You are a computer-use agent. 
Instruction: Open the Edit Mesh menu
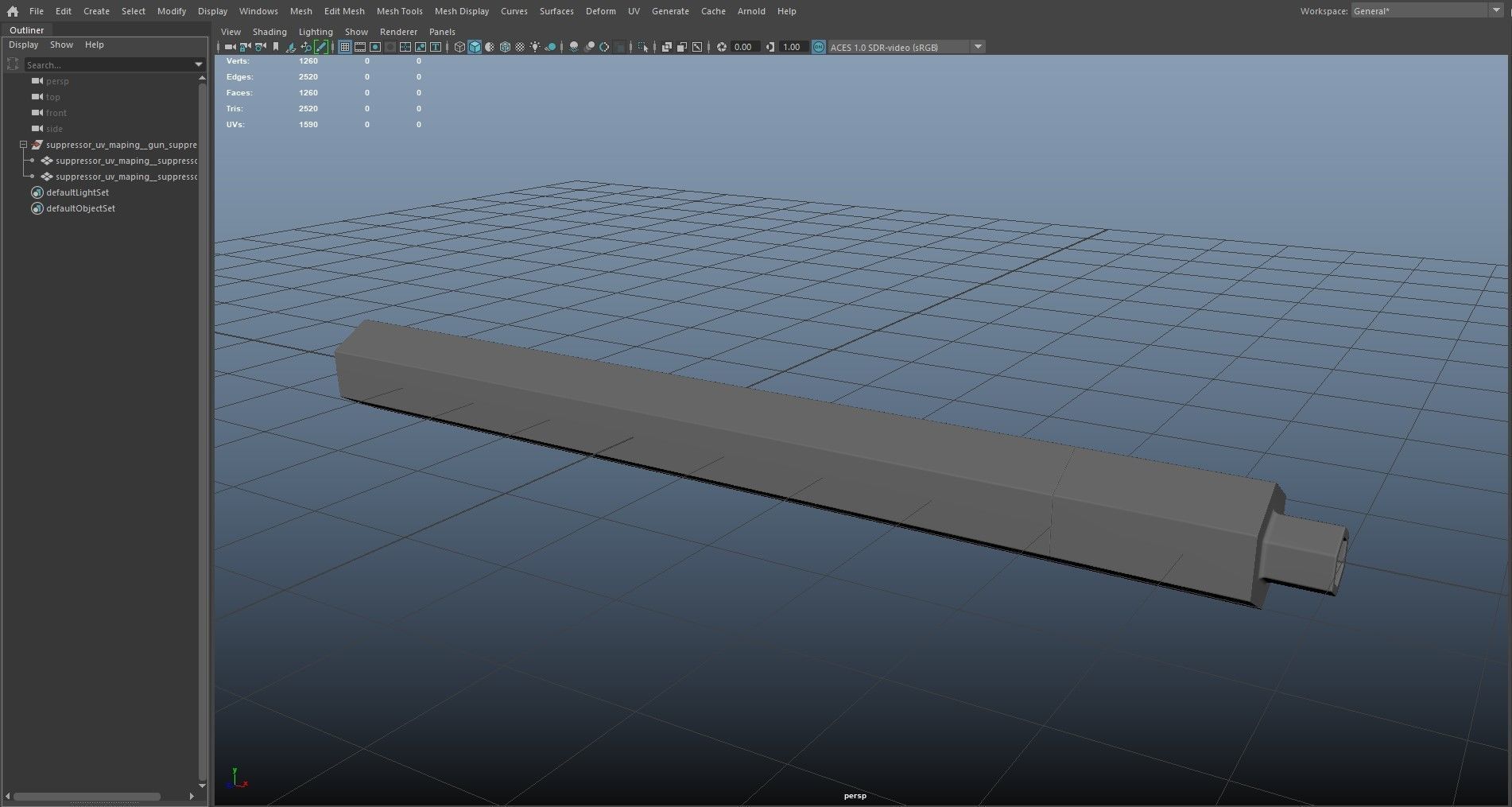point(344,11)
